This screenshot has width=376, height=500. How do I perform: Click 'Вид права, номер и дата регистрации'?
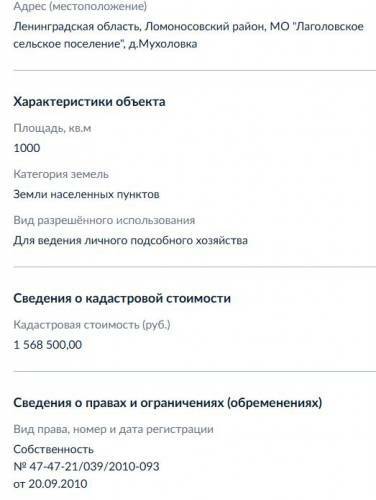pos(113,429)
